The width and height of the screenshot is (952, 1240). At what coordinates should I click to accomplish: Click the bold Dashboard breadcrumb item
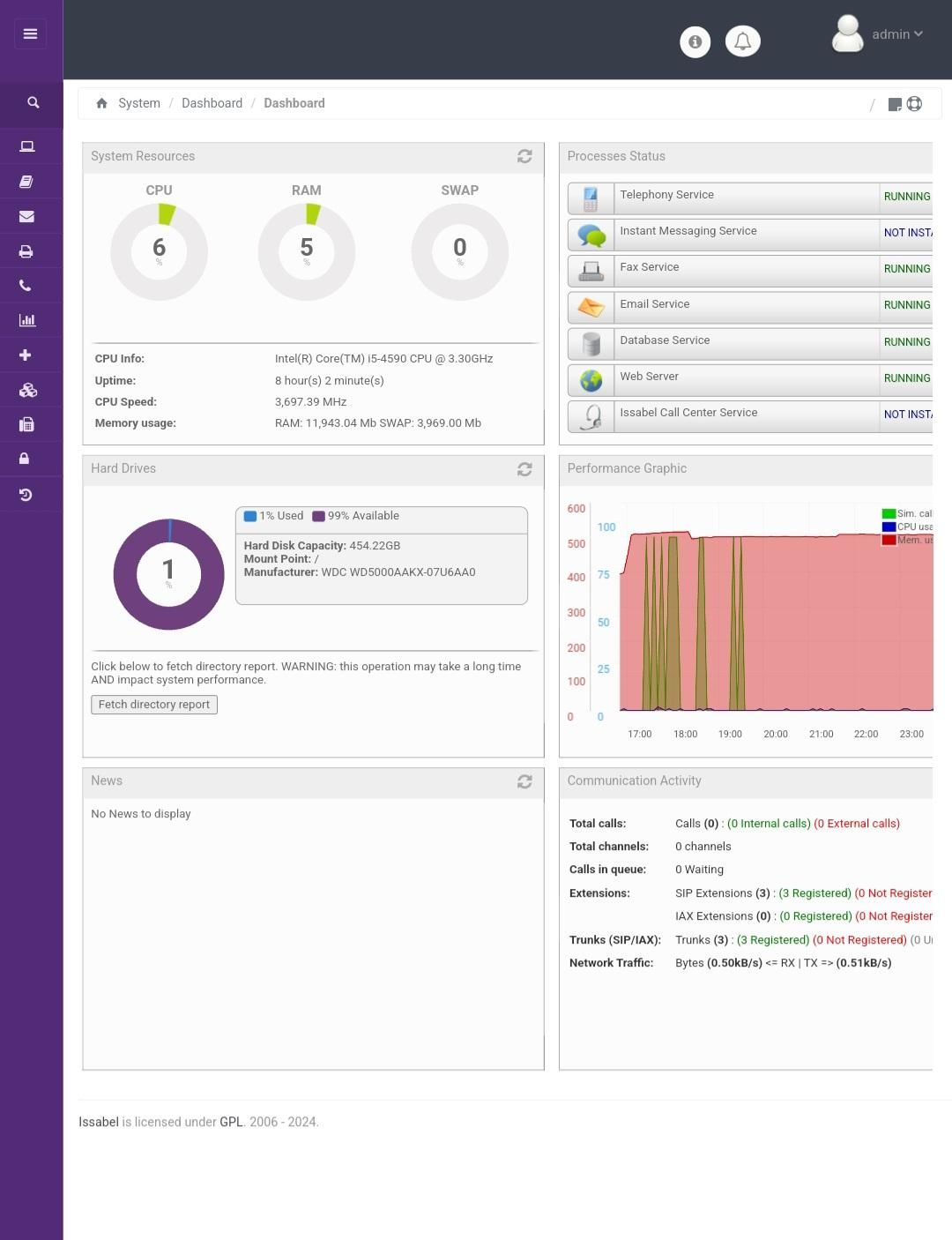coord(294,103)
